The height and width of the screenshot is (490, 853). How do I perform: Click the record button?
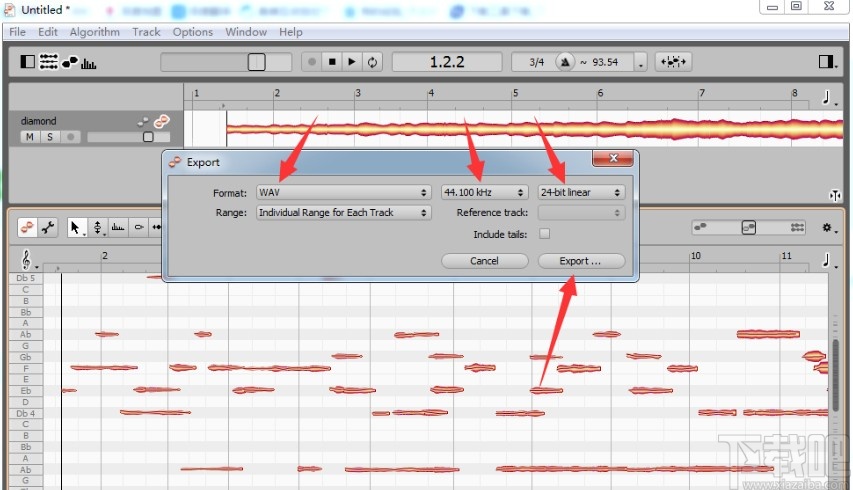click(312, 61)
